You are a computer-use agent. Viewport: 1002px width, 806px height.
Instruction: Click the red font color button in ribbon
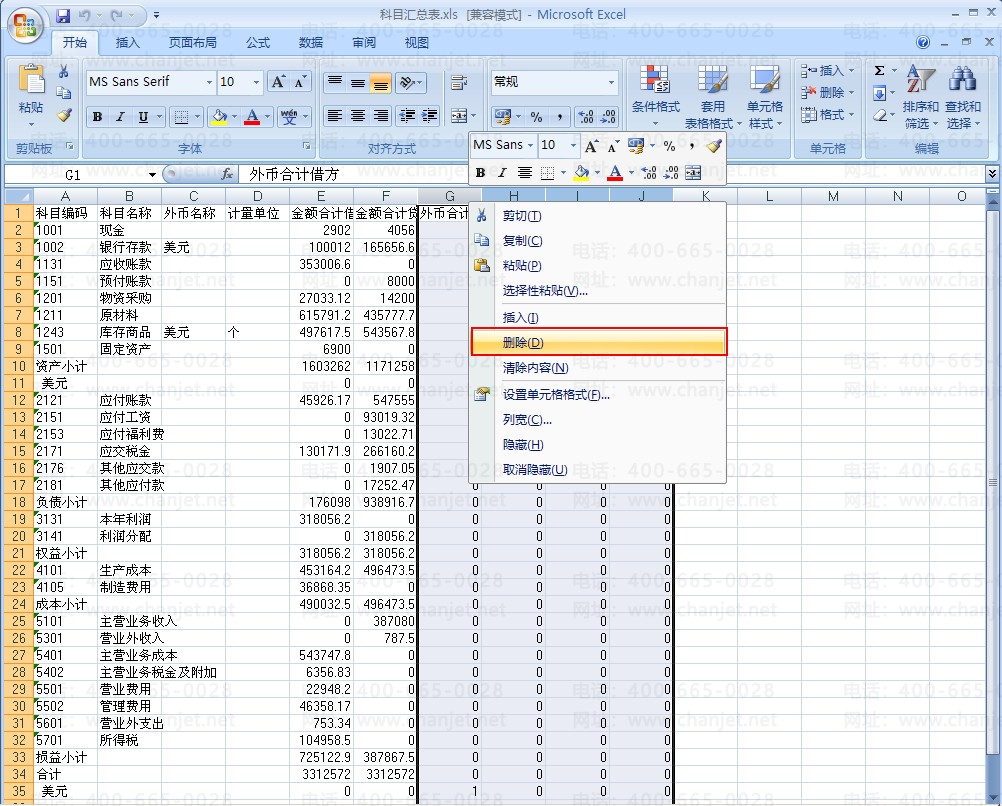252,117
